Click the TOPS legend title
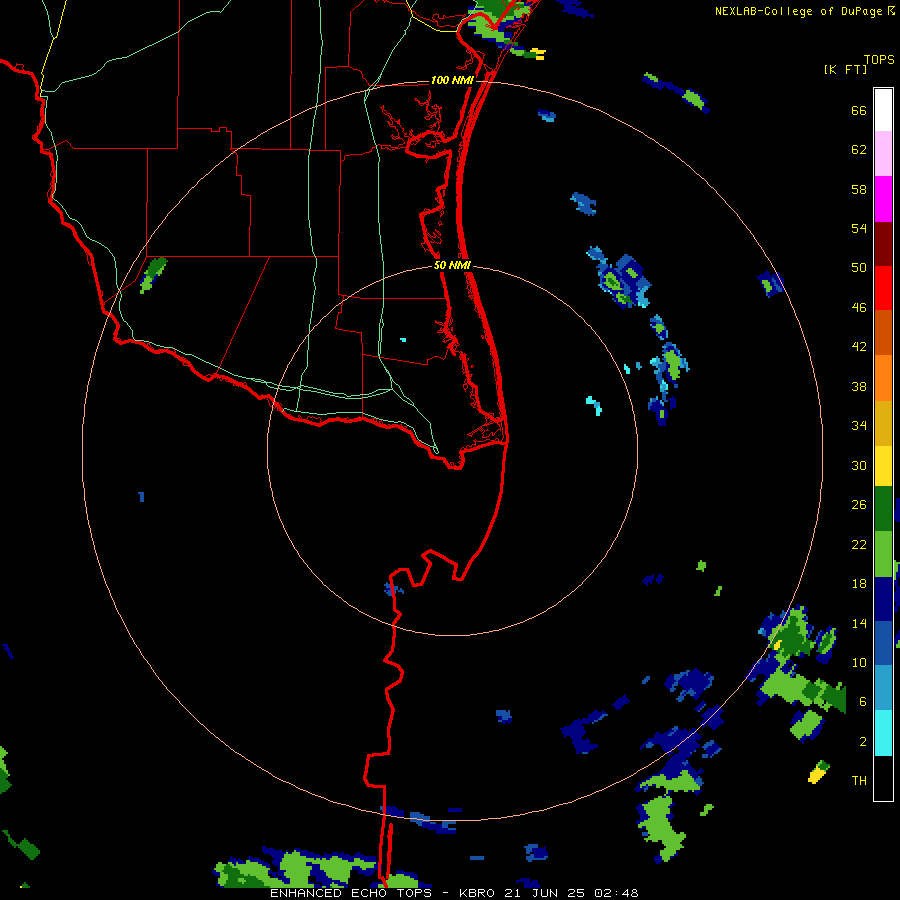The height and width of the screenshot is (900, 900). click(879, 59)
